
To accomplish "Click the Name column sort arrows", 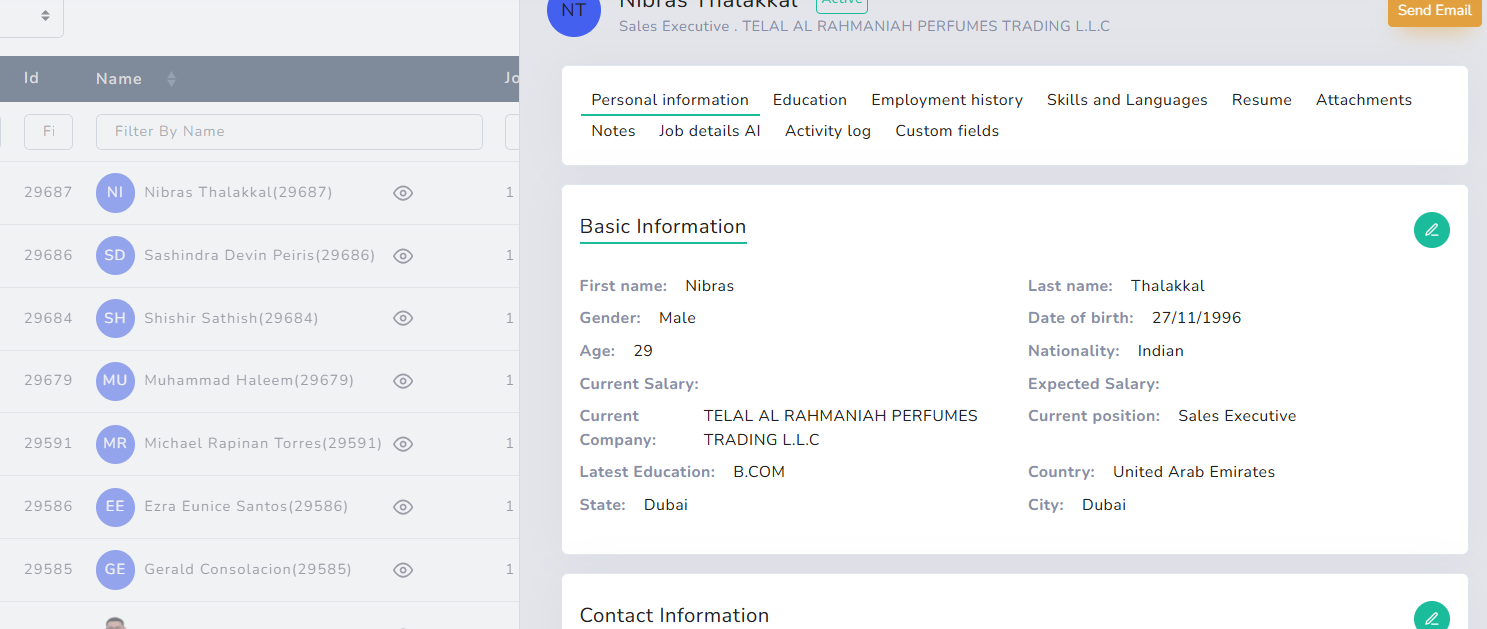I will 170,78.
